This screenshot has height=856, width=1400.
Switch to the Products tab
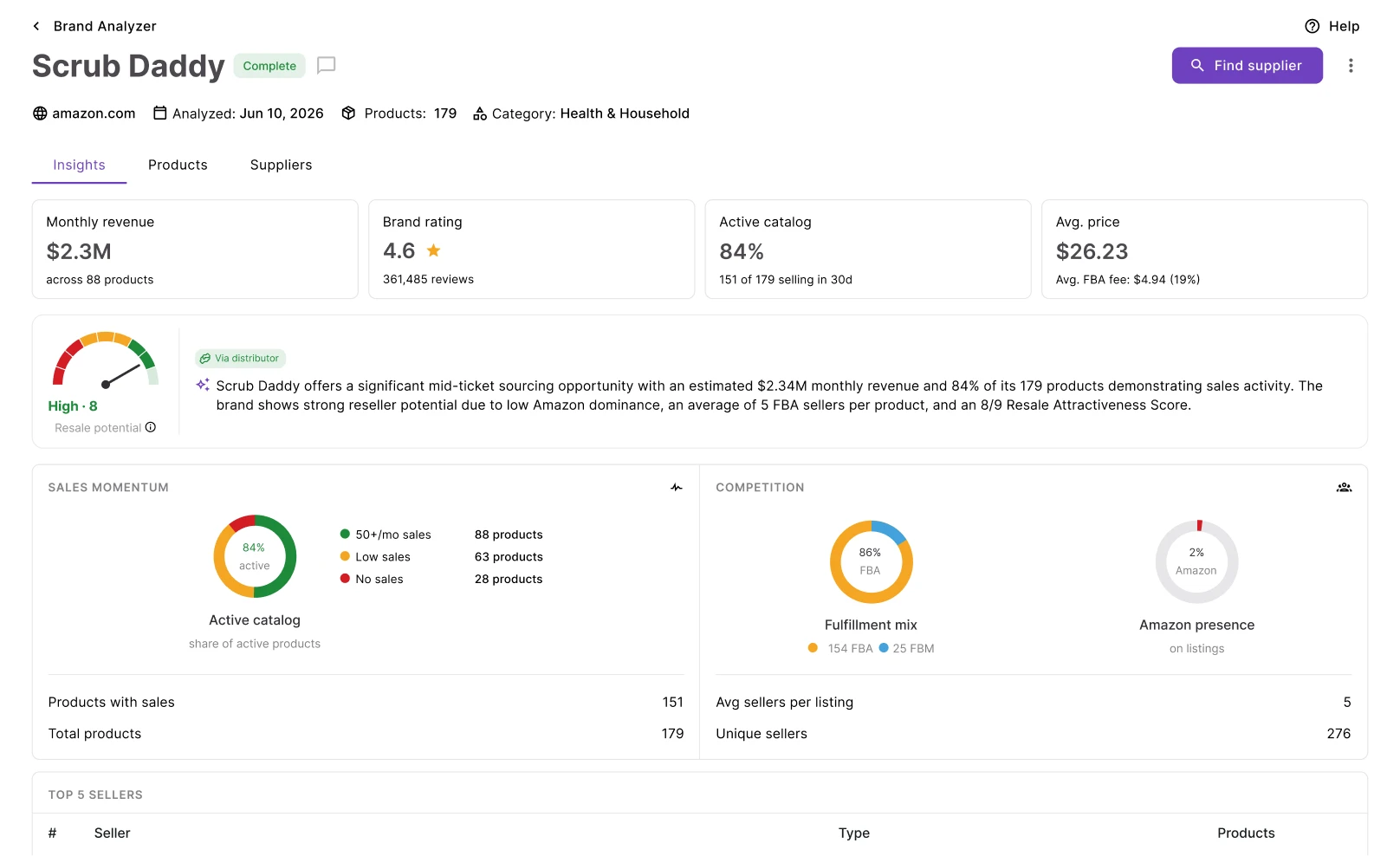click(178, 165)
